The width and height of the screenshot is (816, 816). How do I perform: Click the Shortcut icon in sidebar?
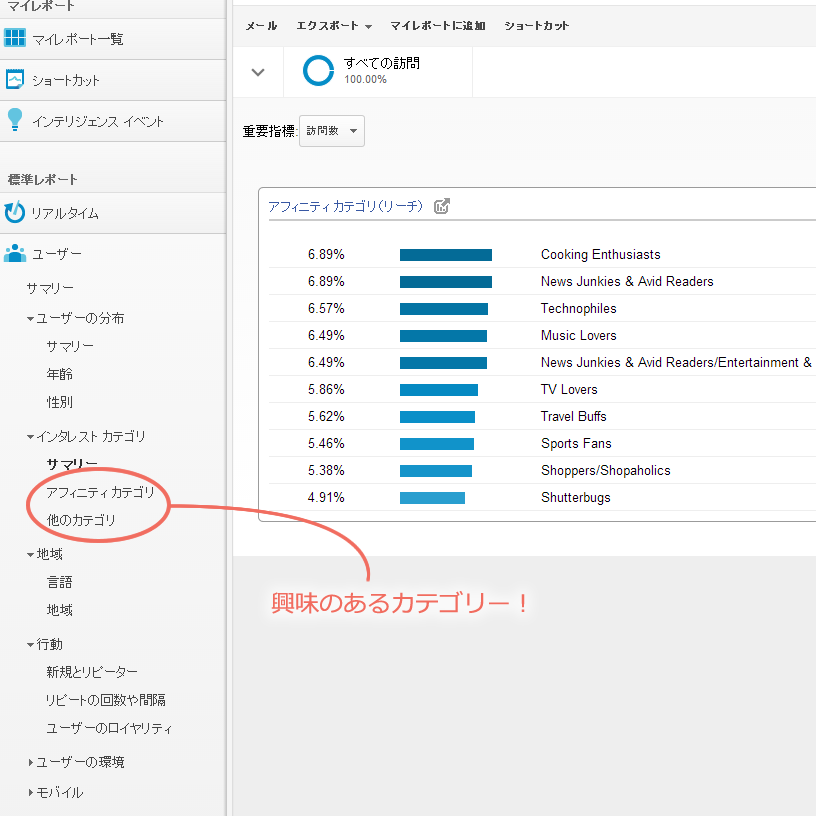15,80
